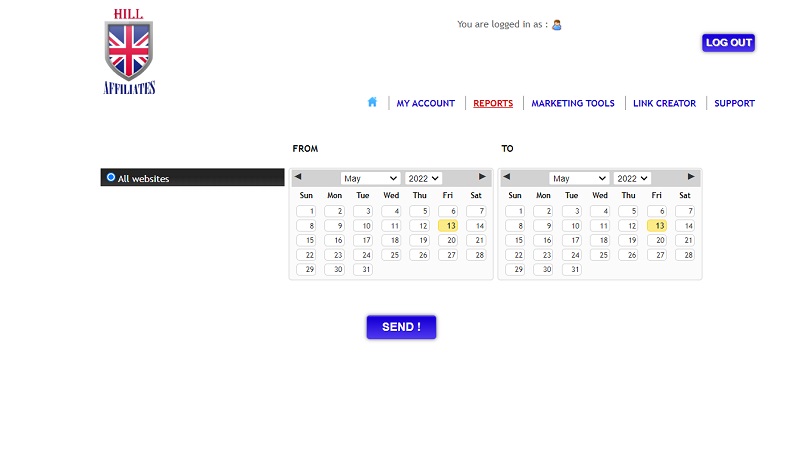The image size is (800, 457).
Task: Select May 10 in FROM calendar
Action: 363,225
